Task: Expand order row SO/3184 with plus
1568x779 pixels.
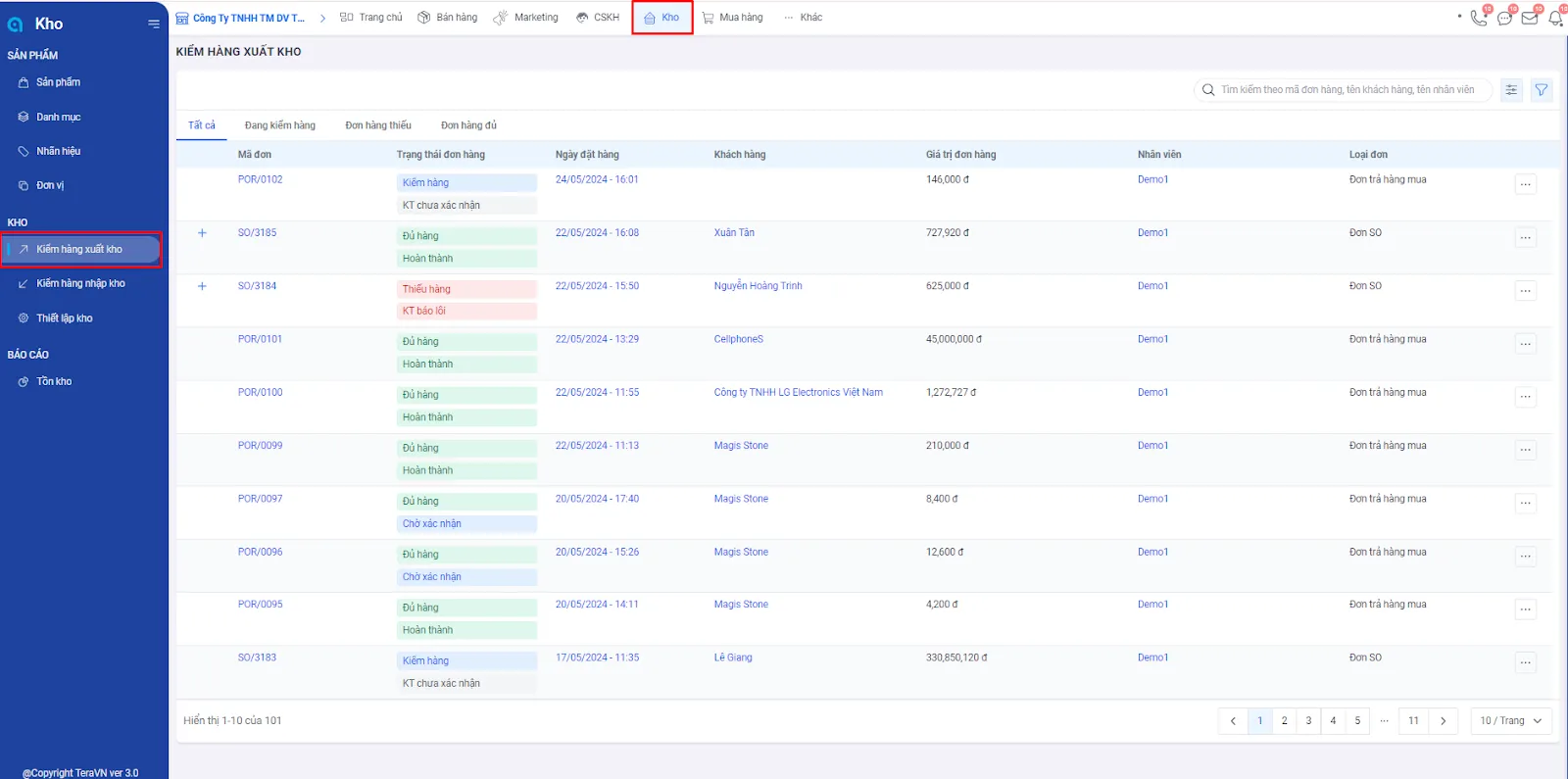Action: (202, 286)
